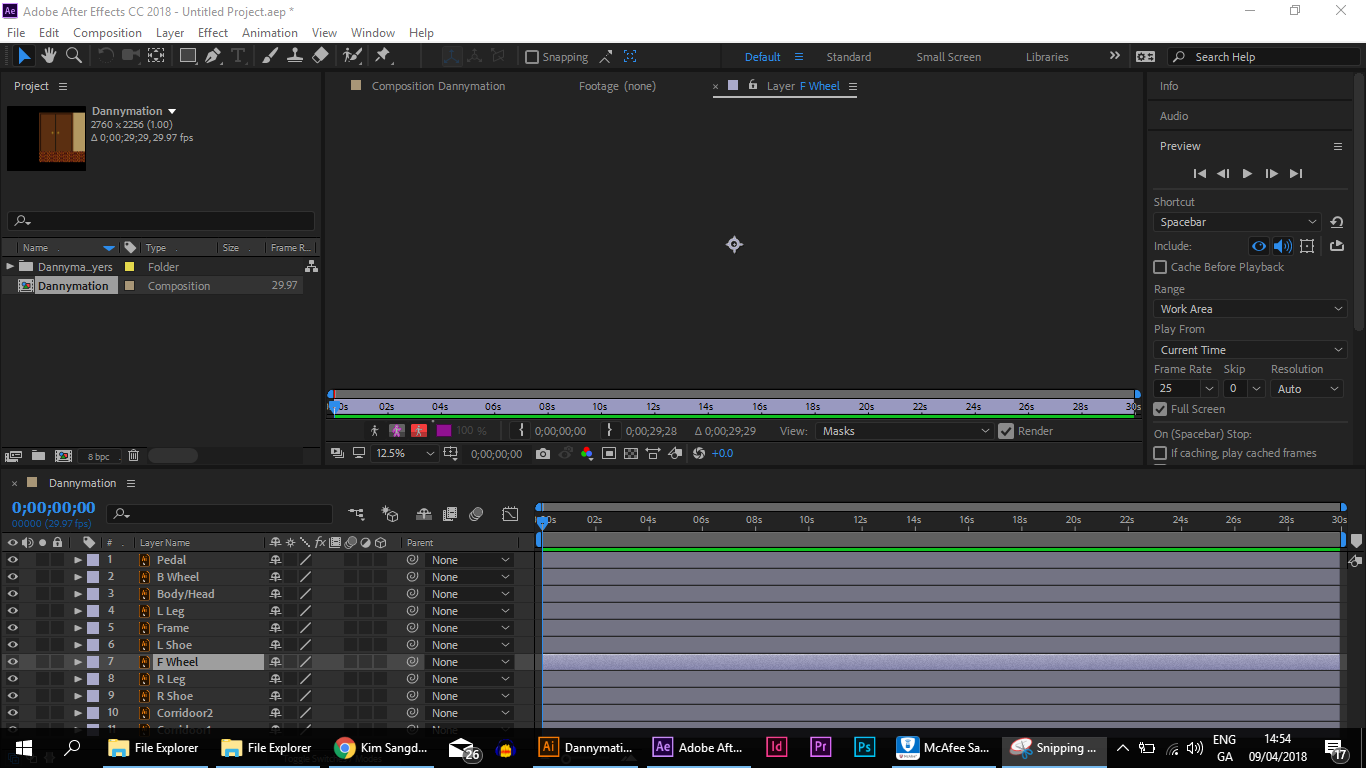
Task: Click the 8 bpc color depth button
Action: click(98, 456)
